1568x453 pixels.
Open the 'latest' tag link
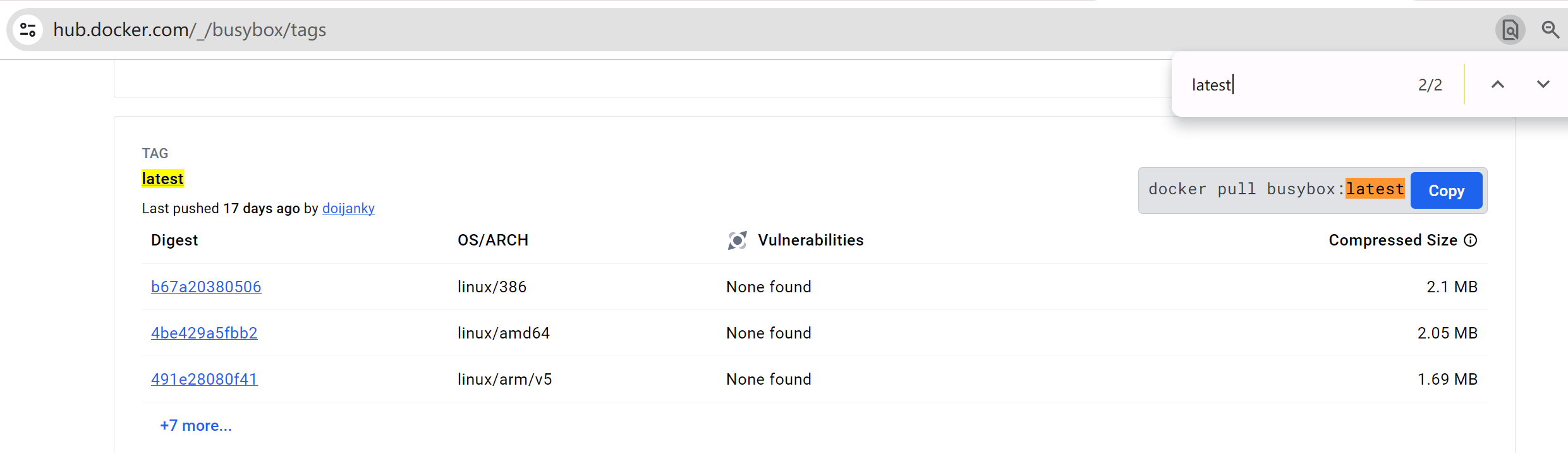(162, 179)
